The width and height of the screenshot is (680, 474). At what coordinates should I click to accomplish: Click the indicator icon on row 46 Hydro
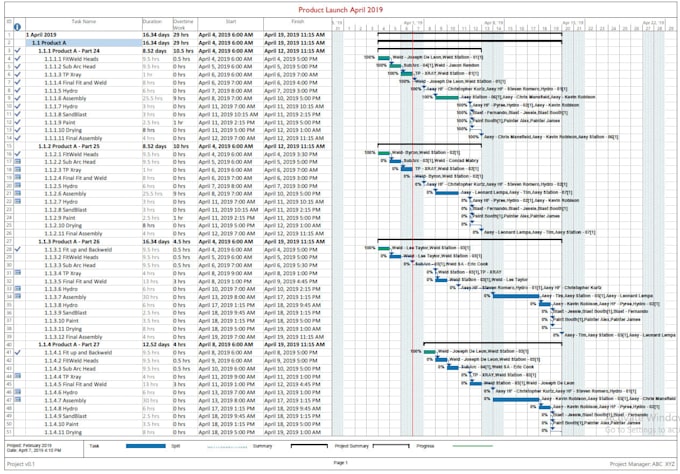[x=19, y=393]
